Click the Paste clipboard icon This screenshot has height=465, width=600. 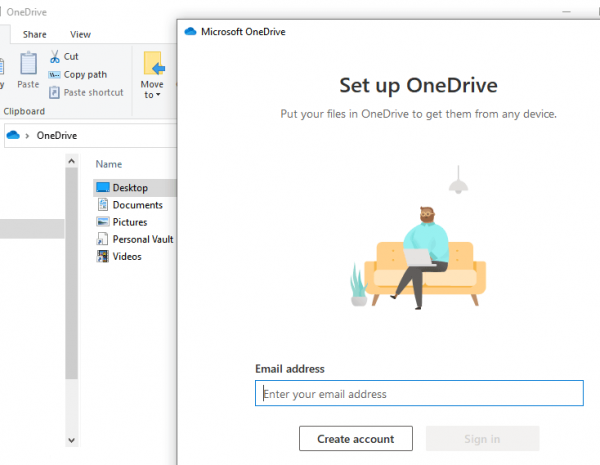28,63
